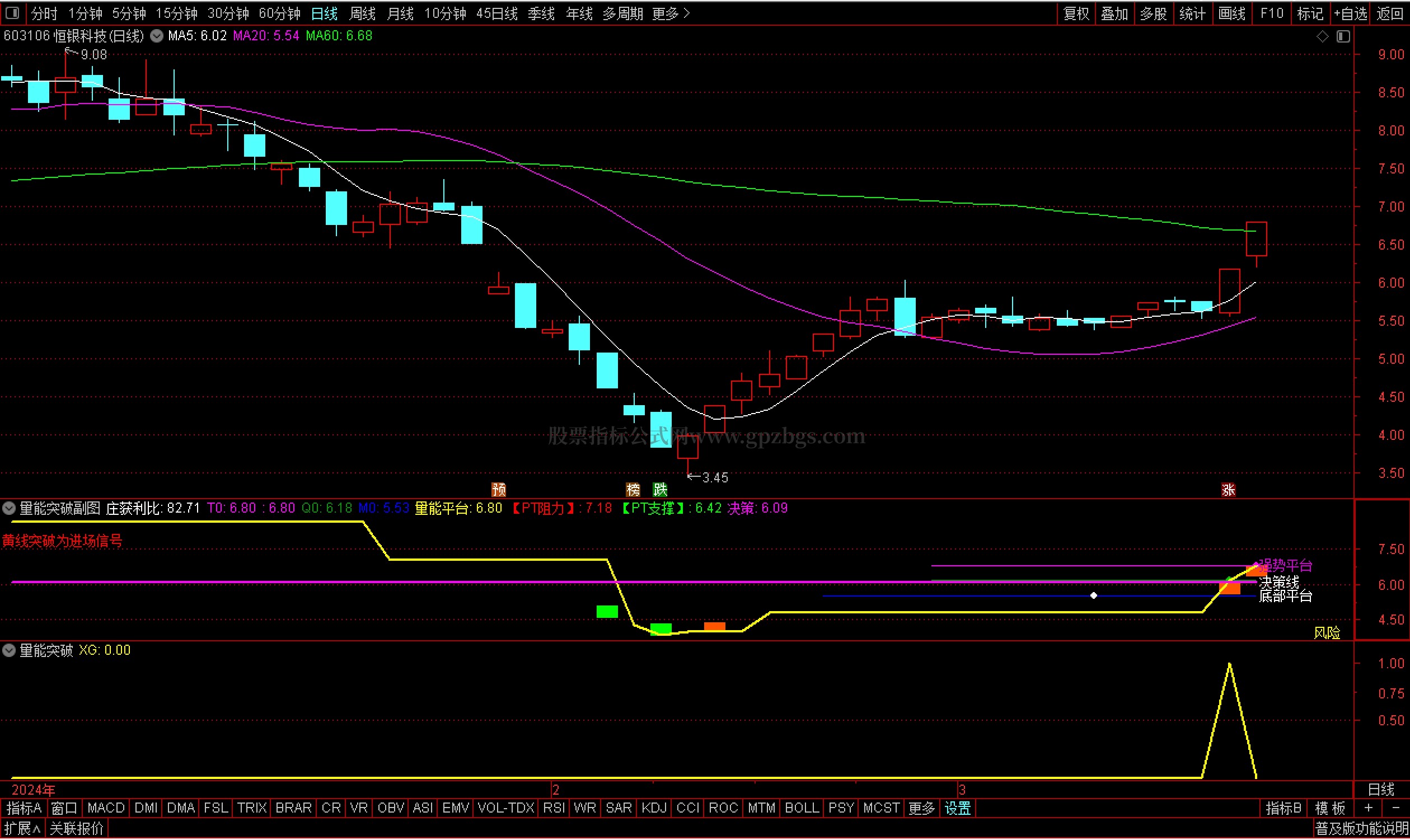1410x840 pixels.
Task: Click the 榜 ranking marker
Action: (x=633, y=490)
